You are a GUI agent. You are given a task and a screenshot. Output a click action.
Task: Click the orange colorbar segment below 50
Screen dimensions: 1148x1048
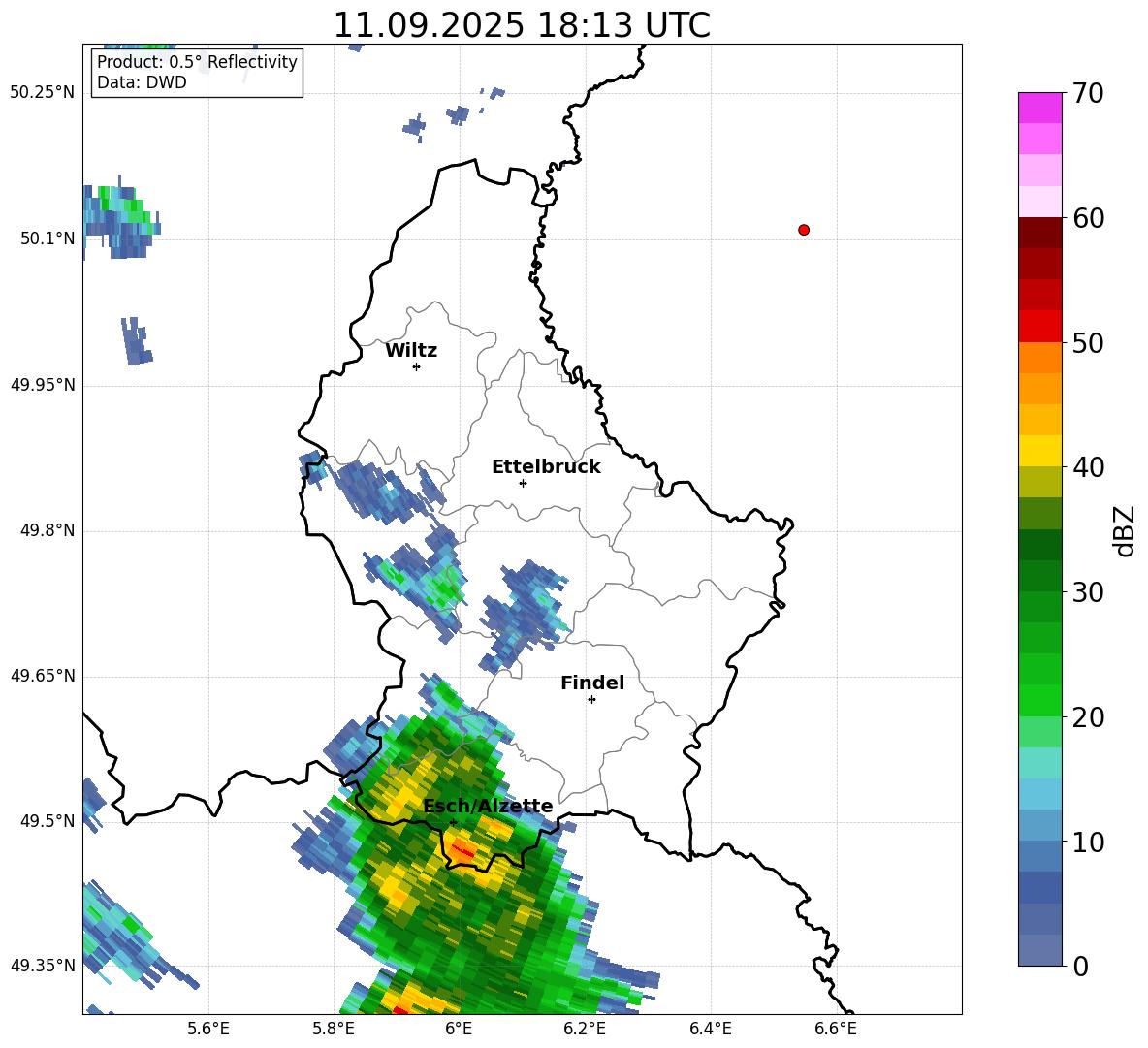click(1039, 357)
